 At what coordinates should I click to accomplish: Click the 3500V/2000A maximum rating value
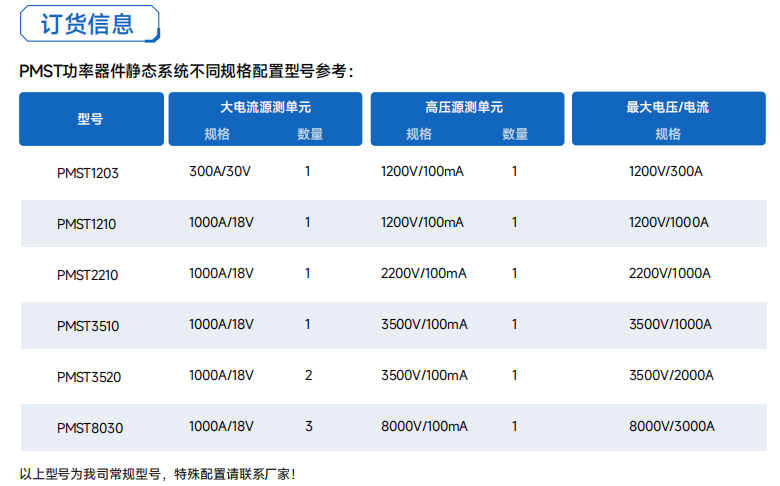[671, 375]
